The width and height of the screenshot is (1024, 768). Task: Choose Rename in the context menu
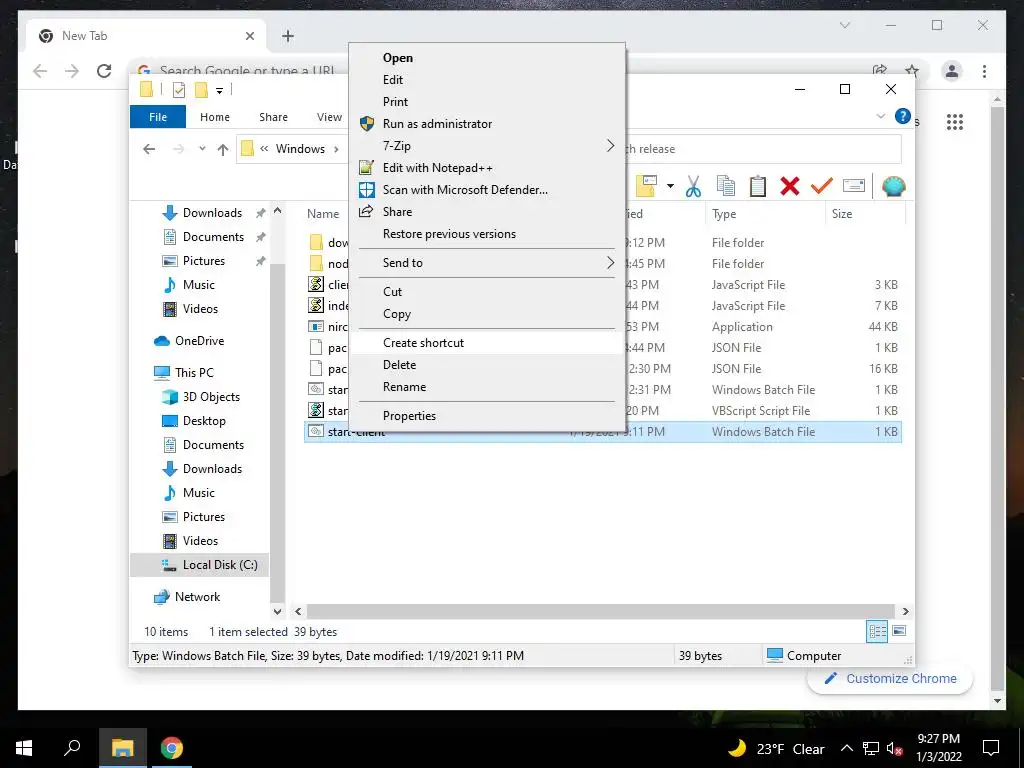(488, 387)
